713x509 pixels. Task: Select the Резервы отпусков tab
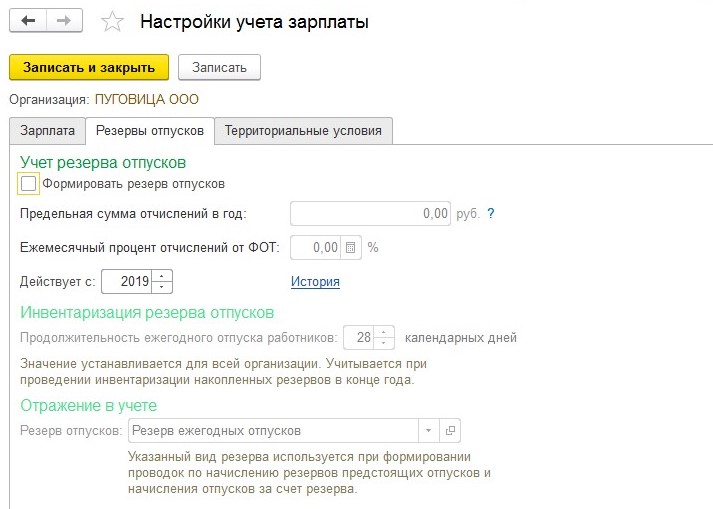click(x=149, y=131)
